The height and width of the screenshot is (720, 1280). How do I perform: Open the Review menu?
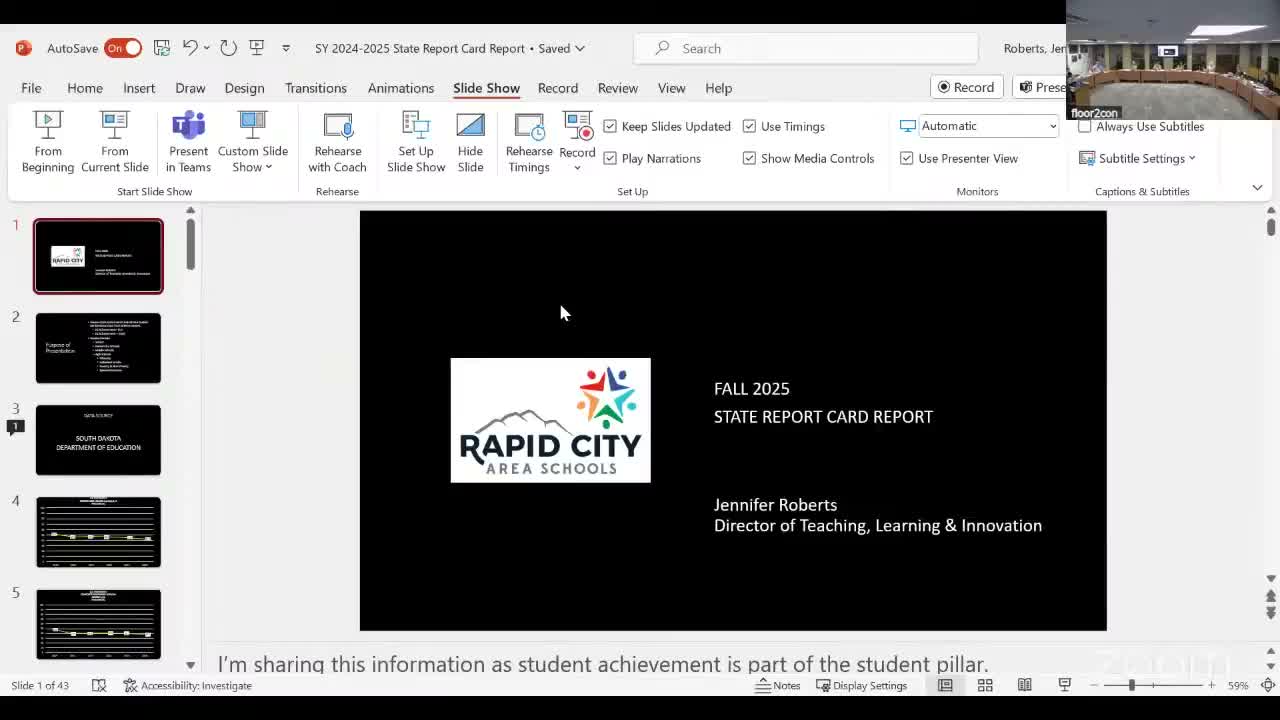coord(617,88)
